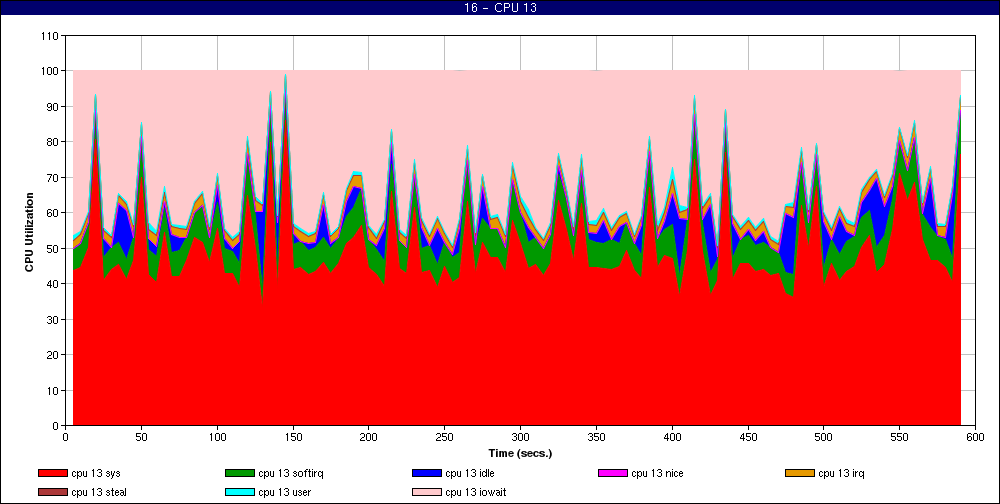Click the x-axis tick value 400
The image size is (1000, 504).
(672, 437)
